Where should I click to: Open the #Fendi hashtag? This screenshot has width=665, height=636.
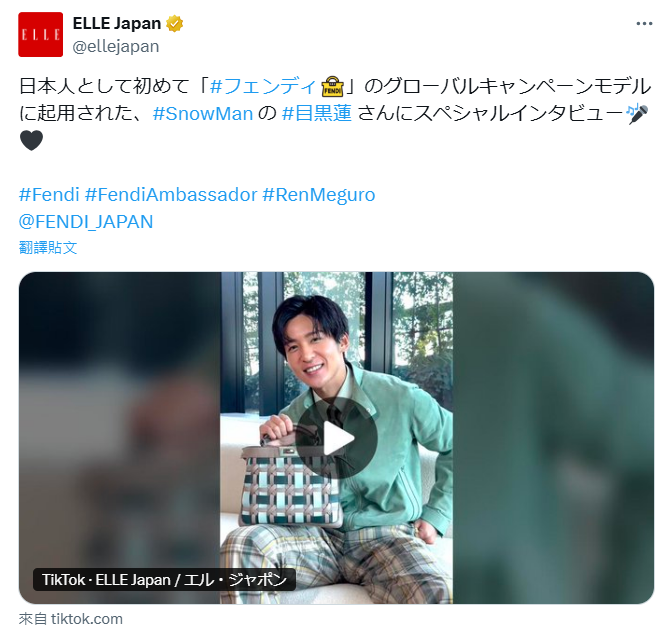click(x=49, y=195)
